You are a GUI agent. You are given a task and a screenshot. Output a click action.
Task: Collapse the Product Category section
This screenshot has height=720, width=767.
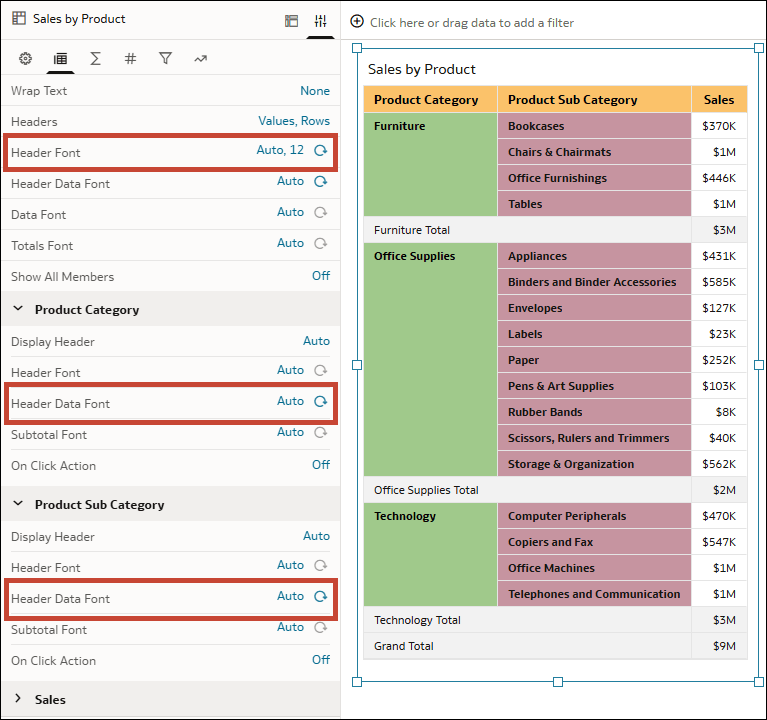coord(18,310)
